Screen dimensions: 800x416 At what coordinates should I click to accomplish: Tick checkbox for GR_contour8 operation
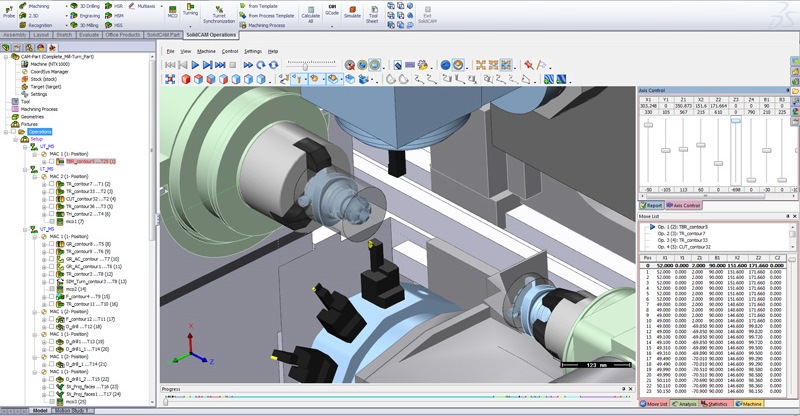(x=52, y=244)
